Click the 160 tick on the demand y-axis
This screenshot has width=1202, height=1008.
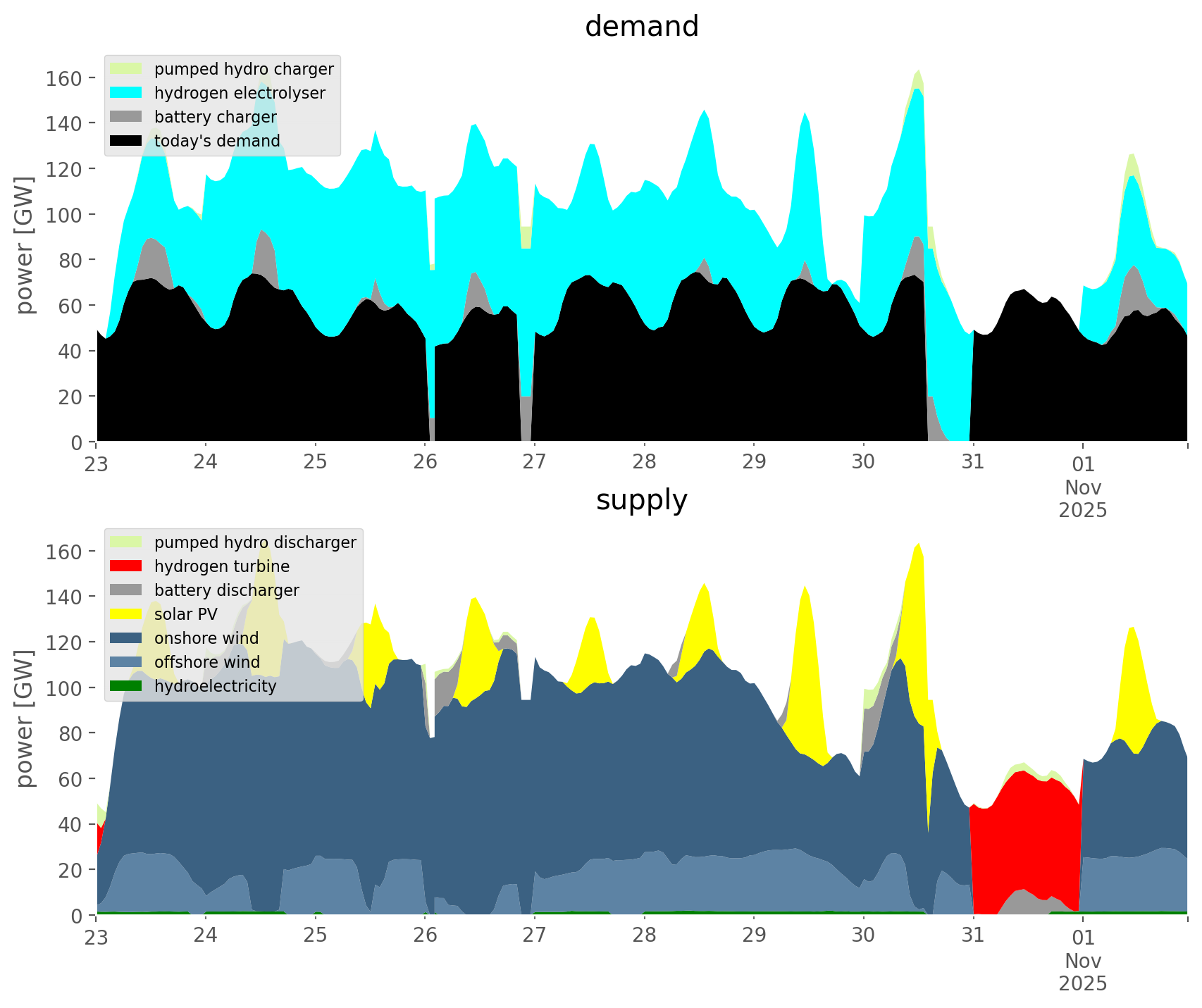63,78
